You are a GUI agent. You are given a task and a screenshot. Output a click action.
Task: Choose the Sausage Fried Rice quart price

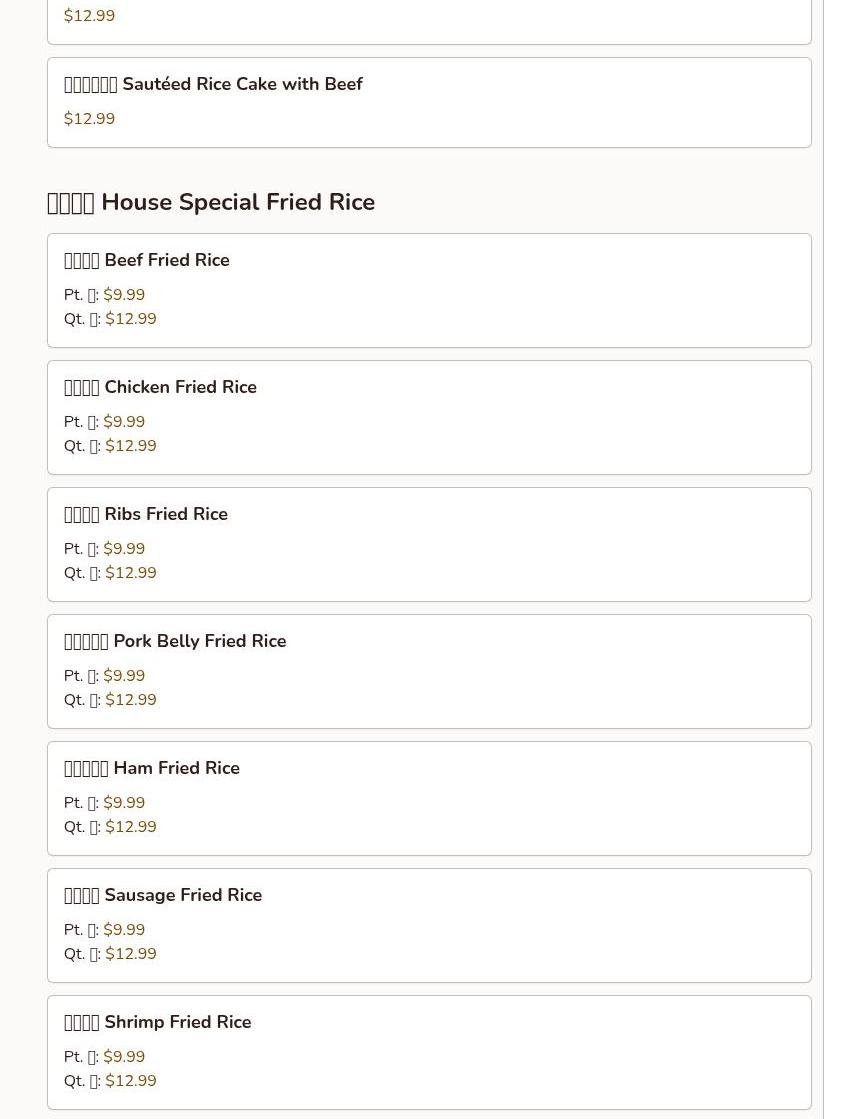(x=131, y=954)
